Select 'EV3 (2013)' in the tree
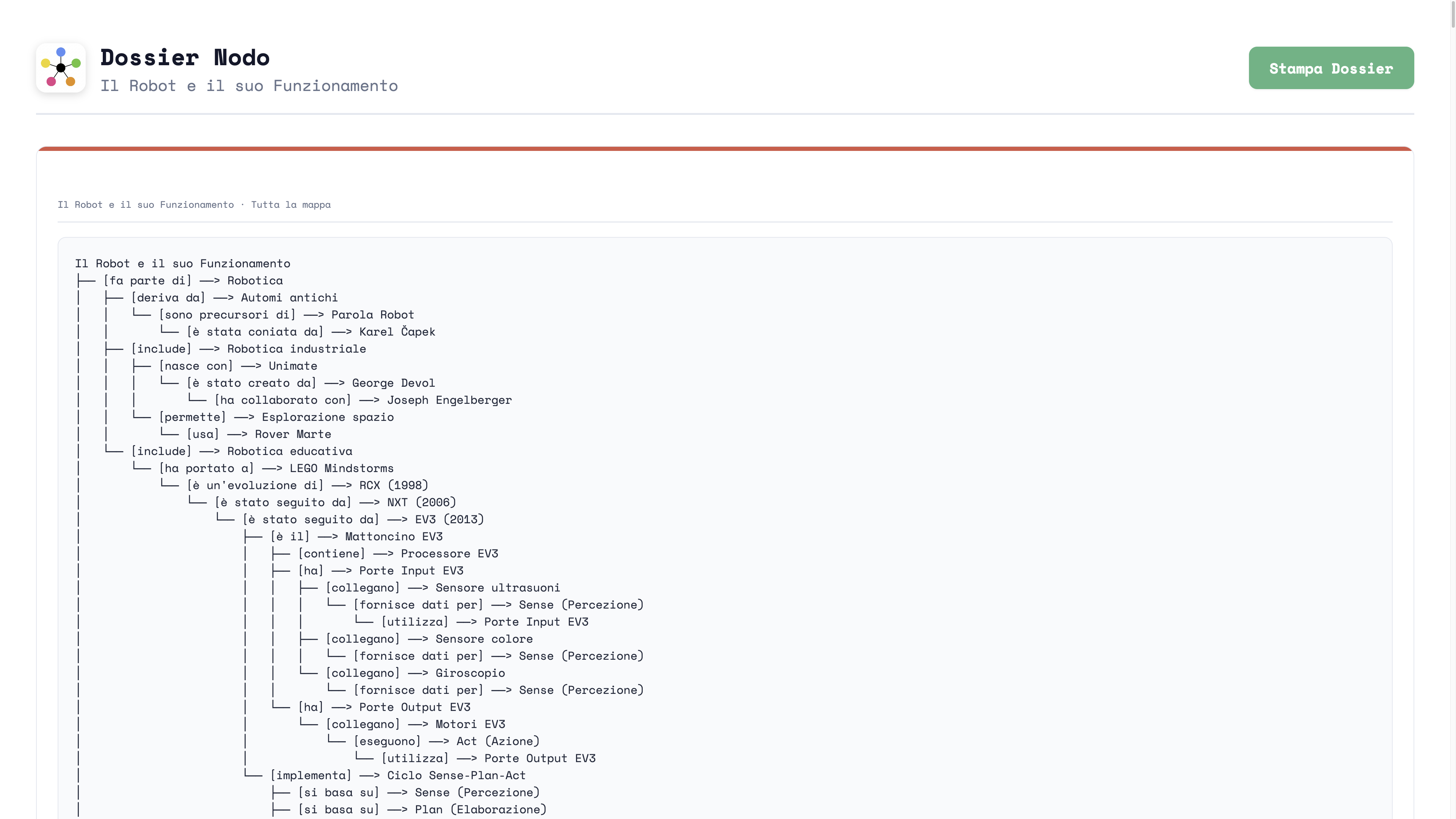Image resolution: width=1456 pixels, height=819 pixels. pos(449,519)
